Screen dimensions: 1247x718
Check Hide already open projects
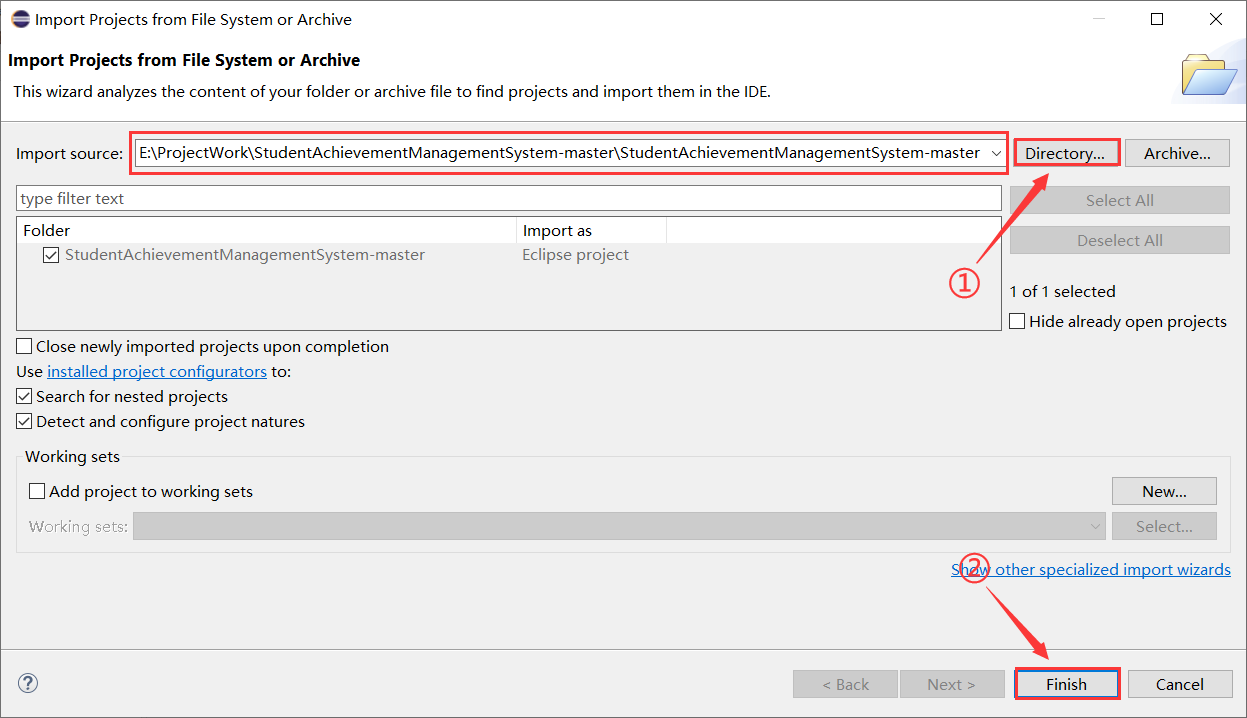click(x=1017, y=322)
